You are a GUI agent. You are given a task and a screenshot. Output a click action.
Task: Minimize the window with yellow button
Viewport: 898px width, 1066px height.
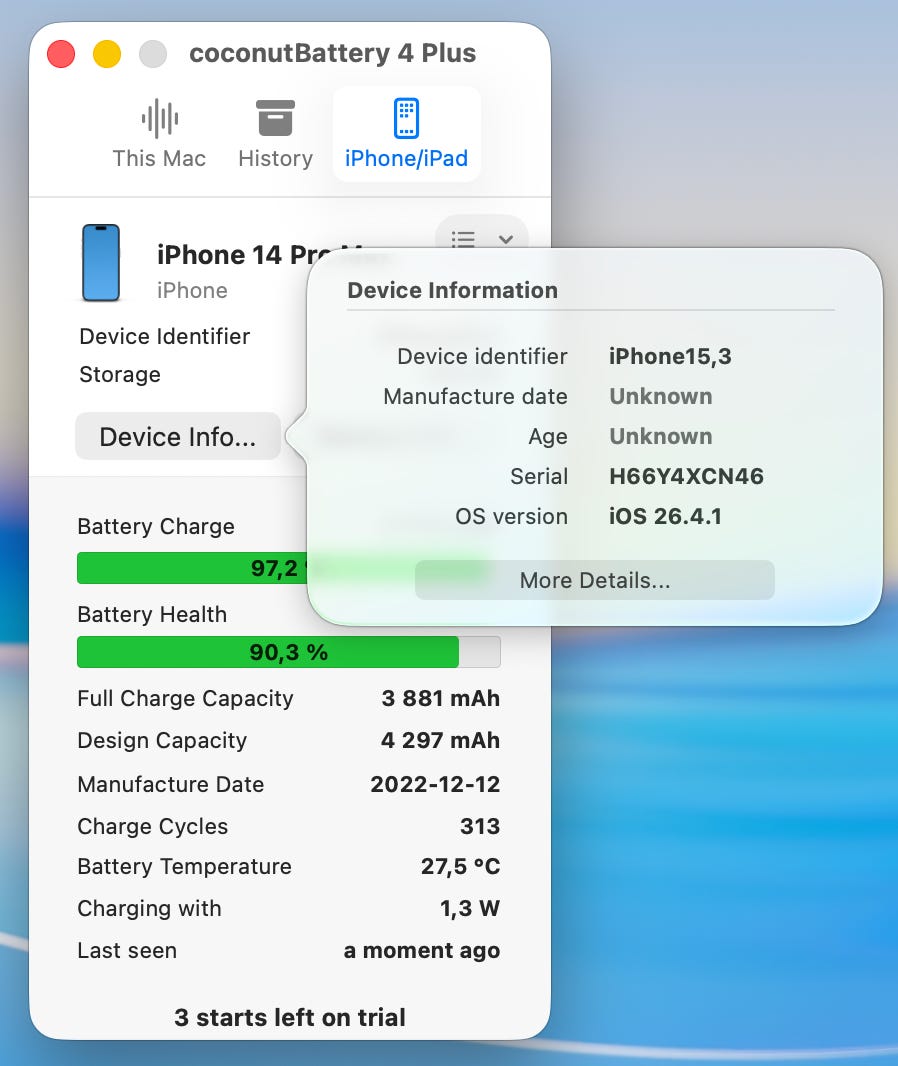[107, 54]
